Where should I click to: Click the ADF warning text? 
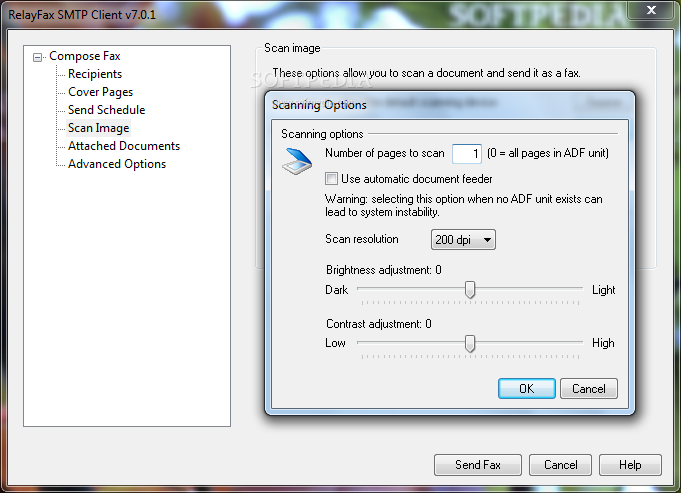(x=463, y=205)
